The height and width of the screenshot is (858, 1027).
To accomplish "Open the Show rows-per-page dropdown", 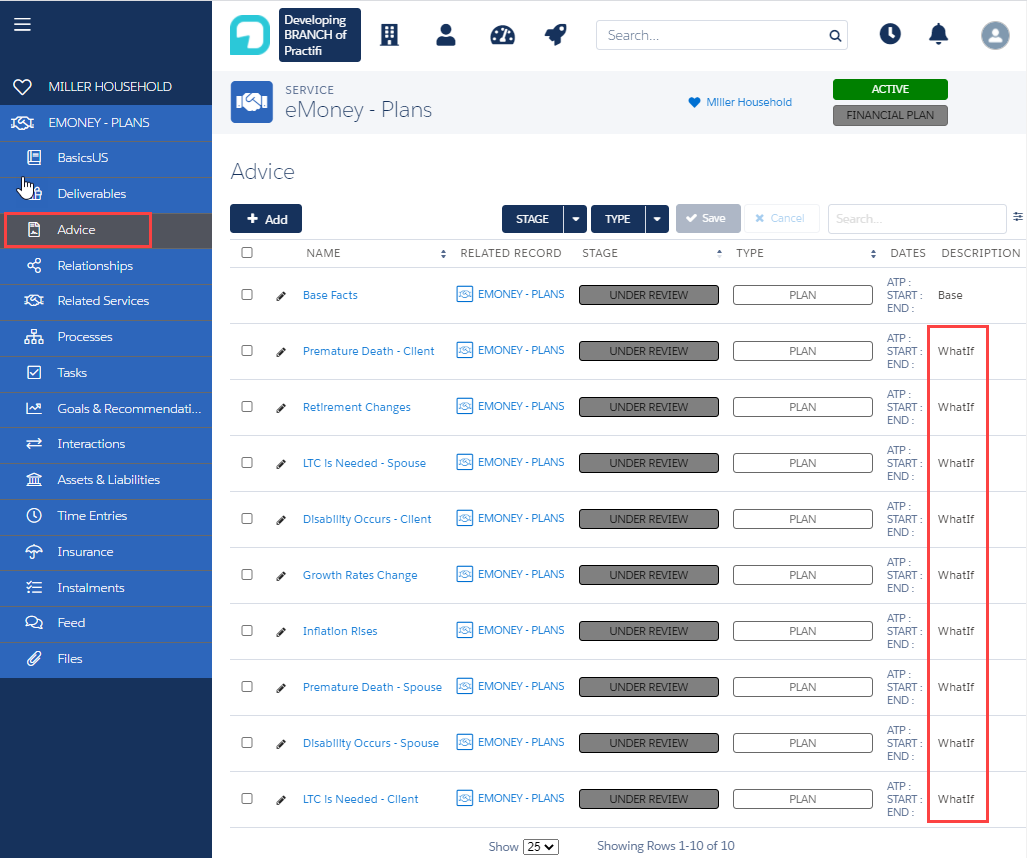I will [x=540, y=847].
